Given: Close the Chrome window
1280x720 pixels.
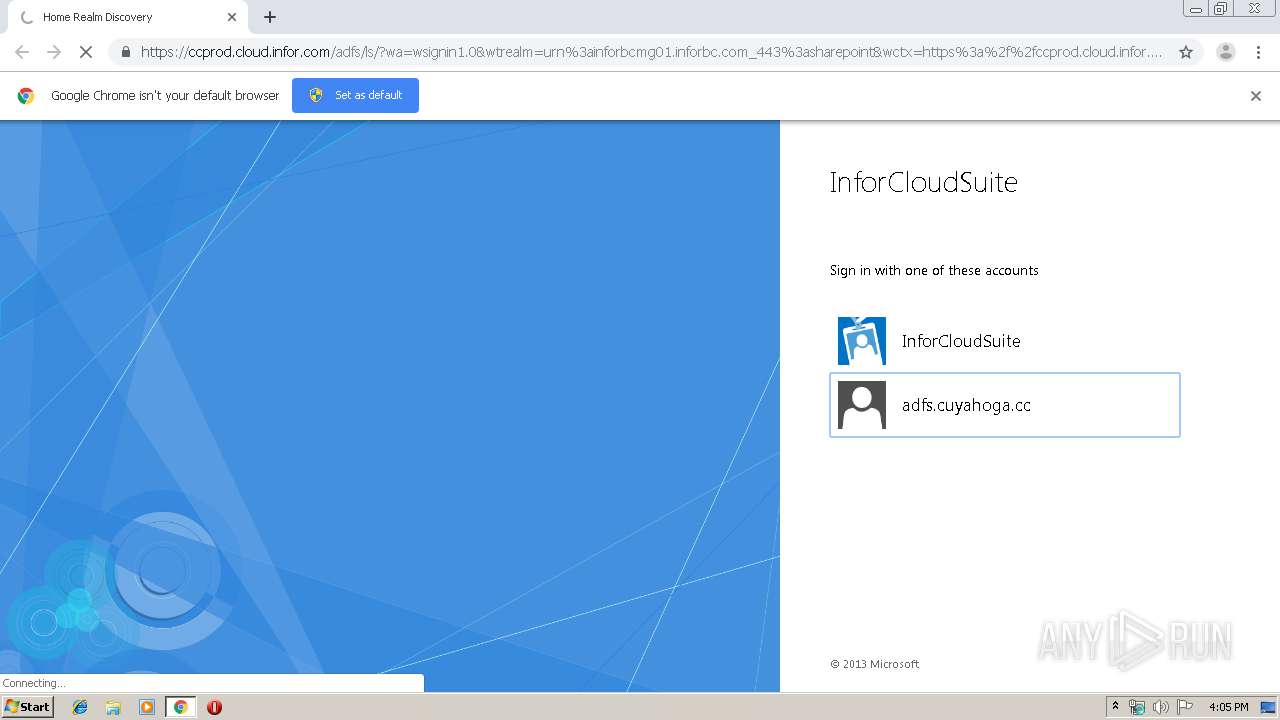Looking at the screenshot, I should pos(1254,9).
